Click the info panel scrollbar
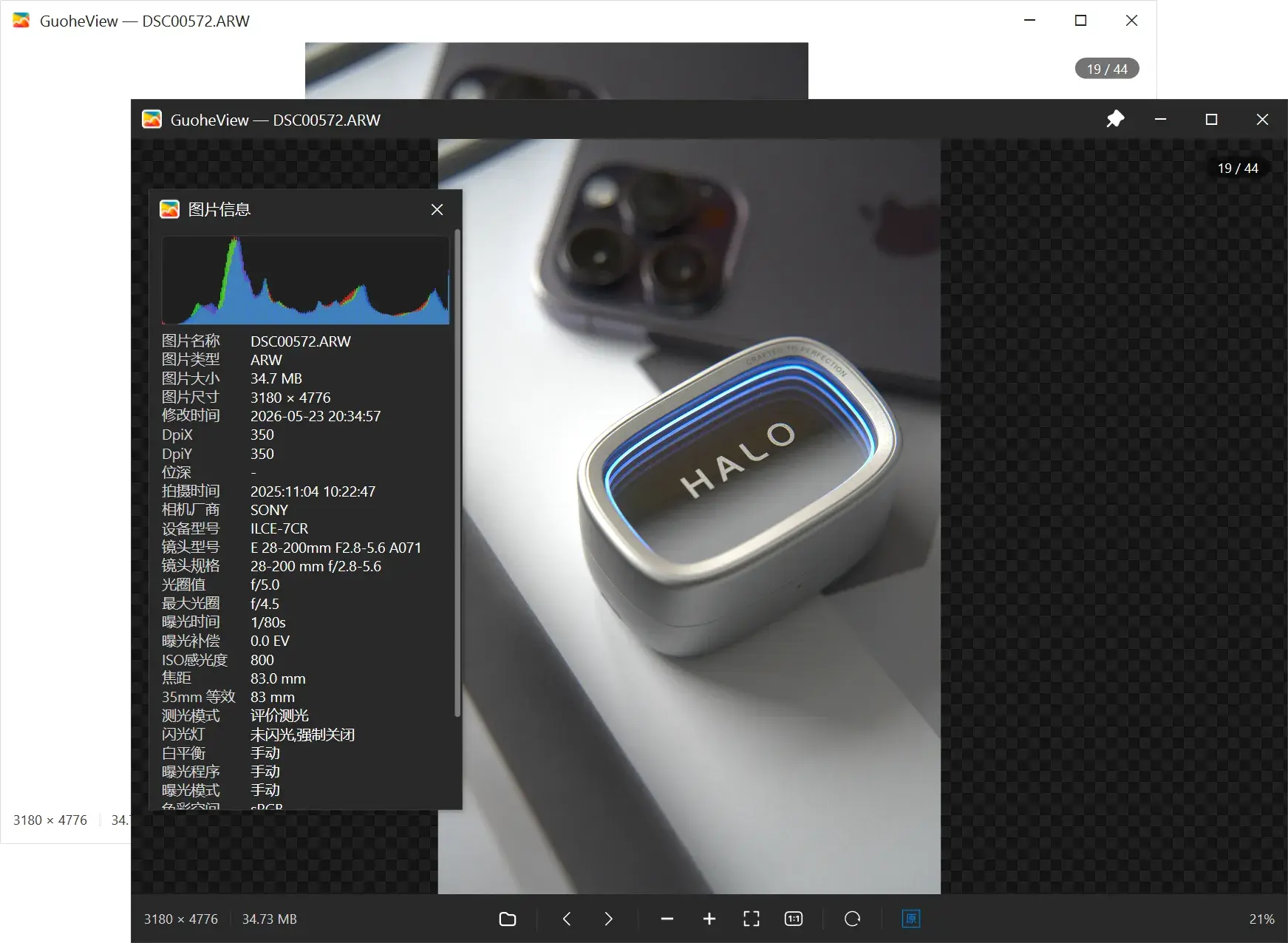This screenshot has height=943, width=1288. 457,473
